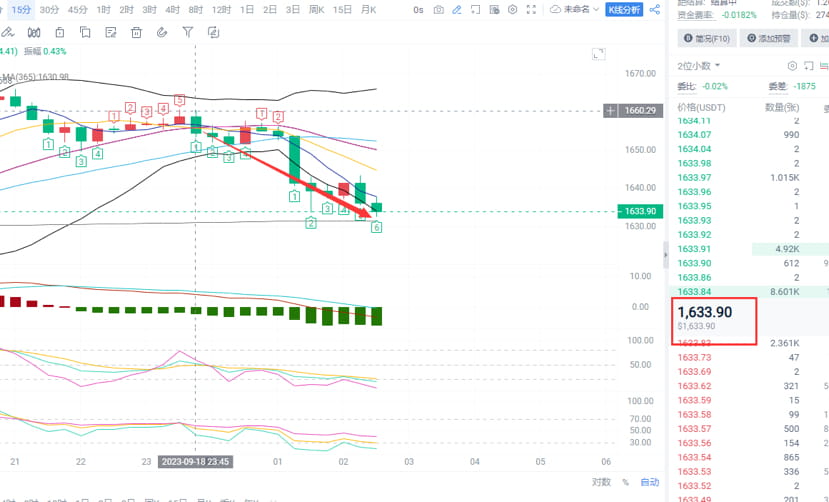Click the add-window layout icon in top bar
Screen dimensions: 829x502
pyautogui.click(x=475, y=10)
